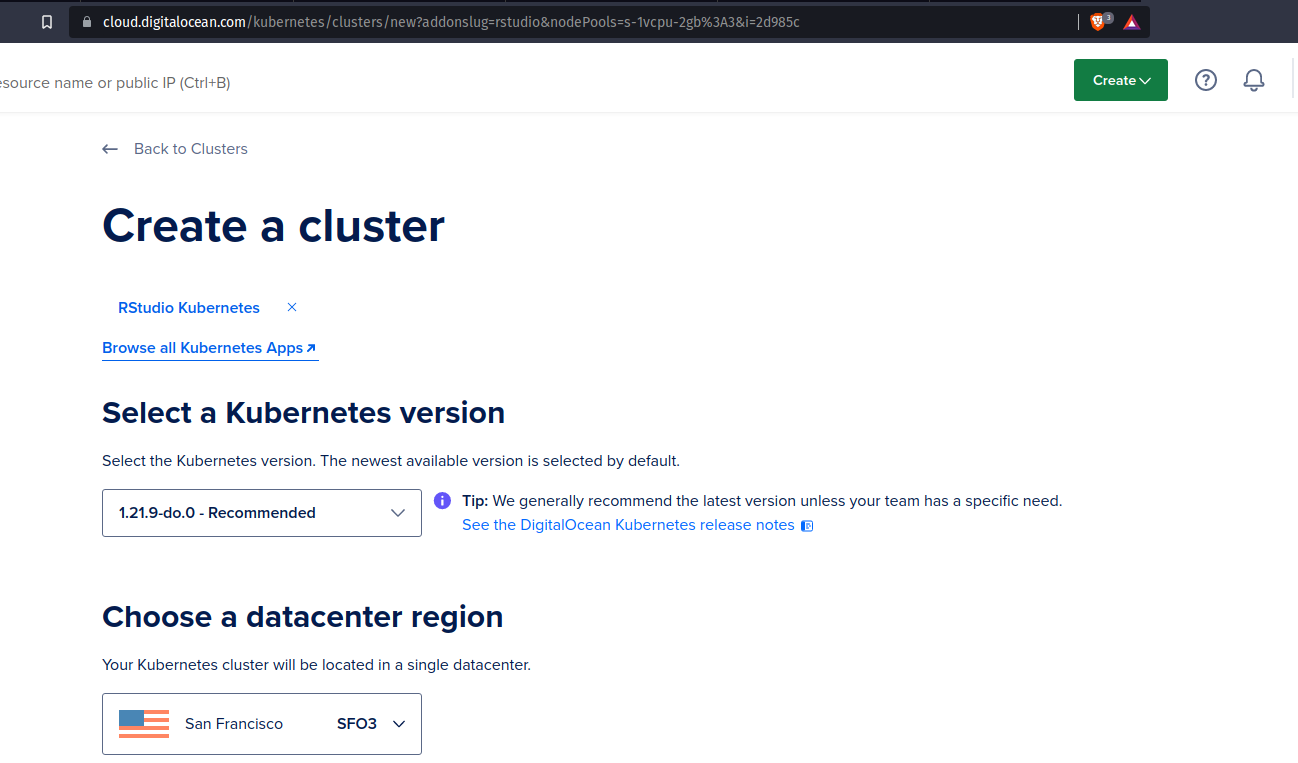Expand the Kubernetes version 1.21.9-do.0 dropdown

(262, 513)
